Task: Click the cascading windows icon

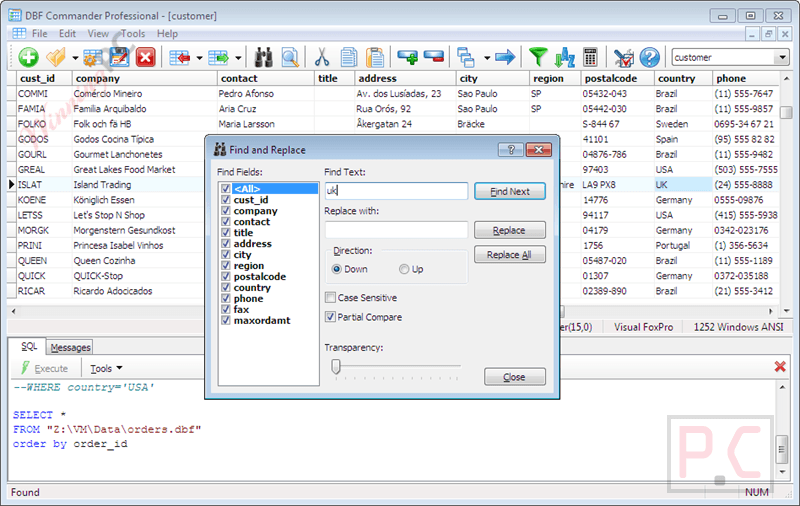Action: (x=466, y=58)
